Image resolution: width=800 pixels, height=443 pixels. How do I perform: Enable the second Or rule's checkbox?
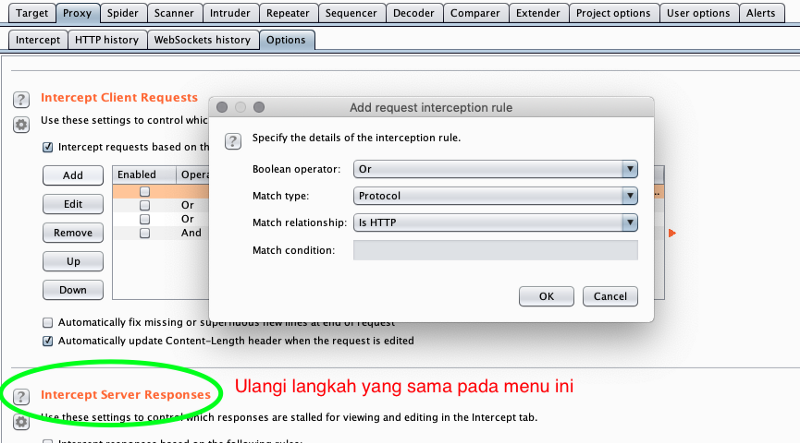(145, 219)
